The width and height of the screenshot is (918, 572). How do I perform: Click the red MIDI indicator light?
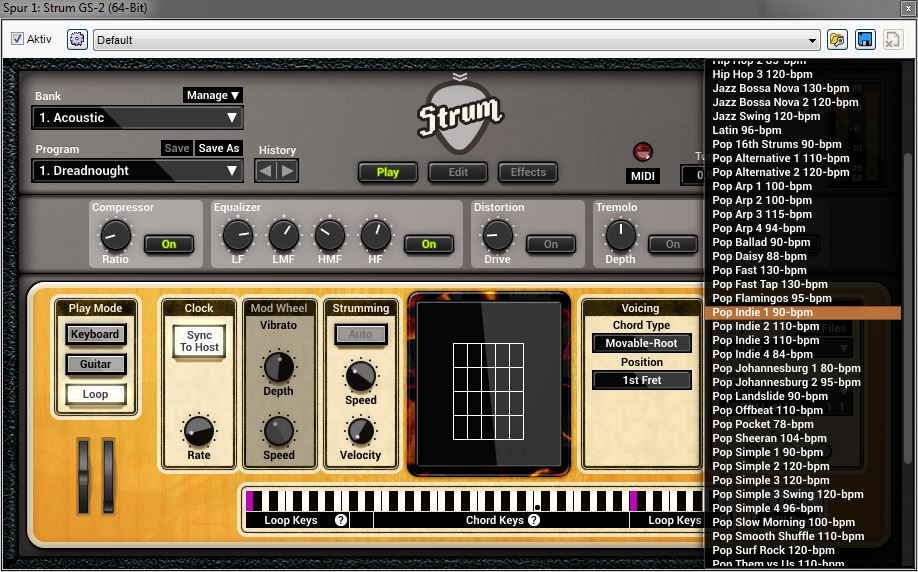pos(643,152)
